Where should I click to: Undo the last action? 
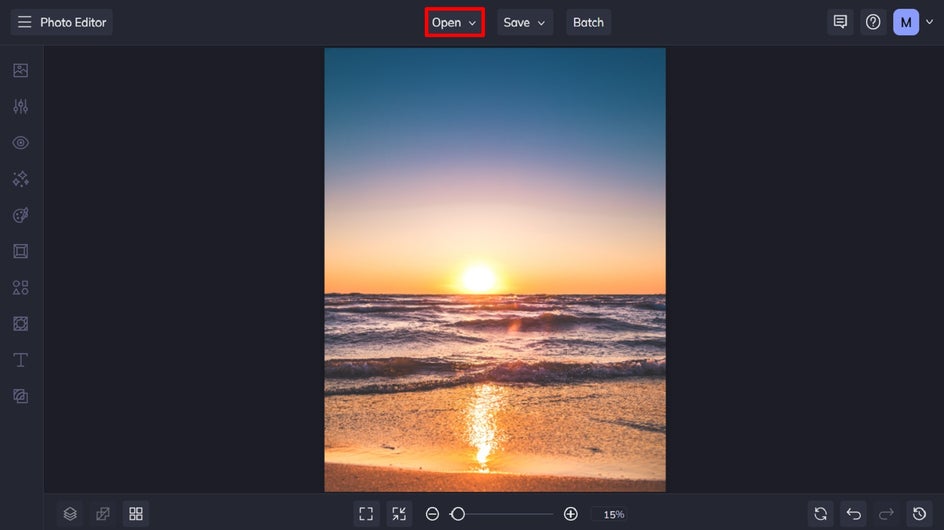(854, 514)
